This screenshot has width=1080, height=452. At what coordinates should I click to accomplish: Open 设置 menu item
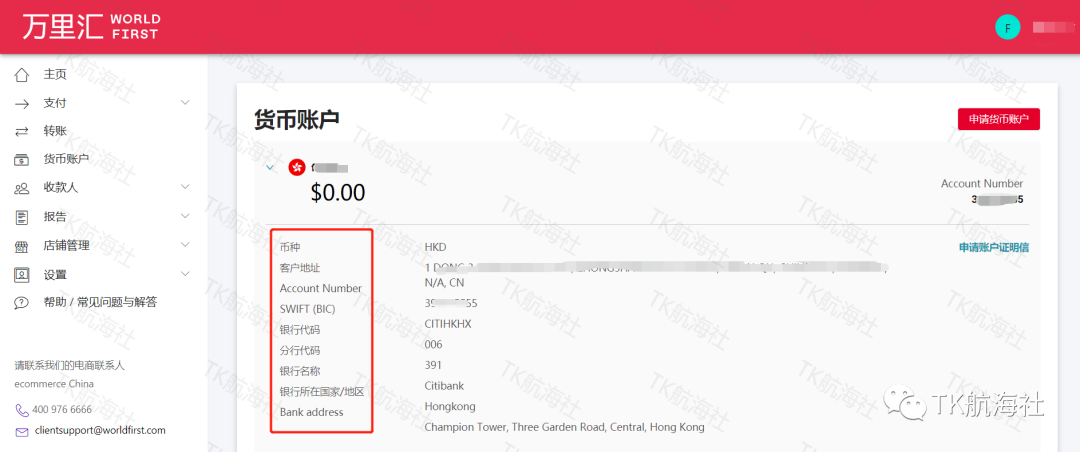pos(55,274)
